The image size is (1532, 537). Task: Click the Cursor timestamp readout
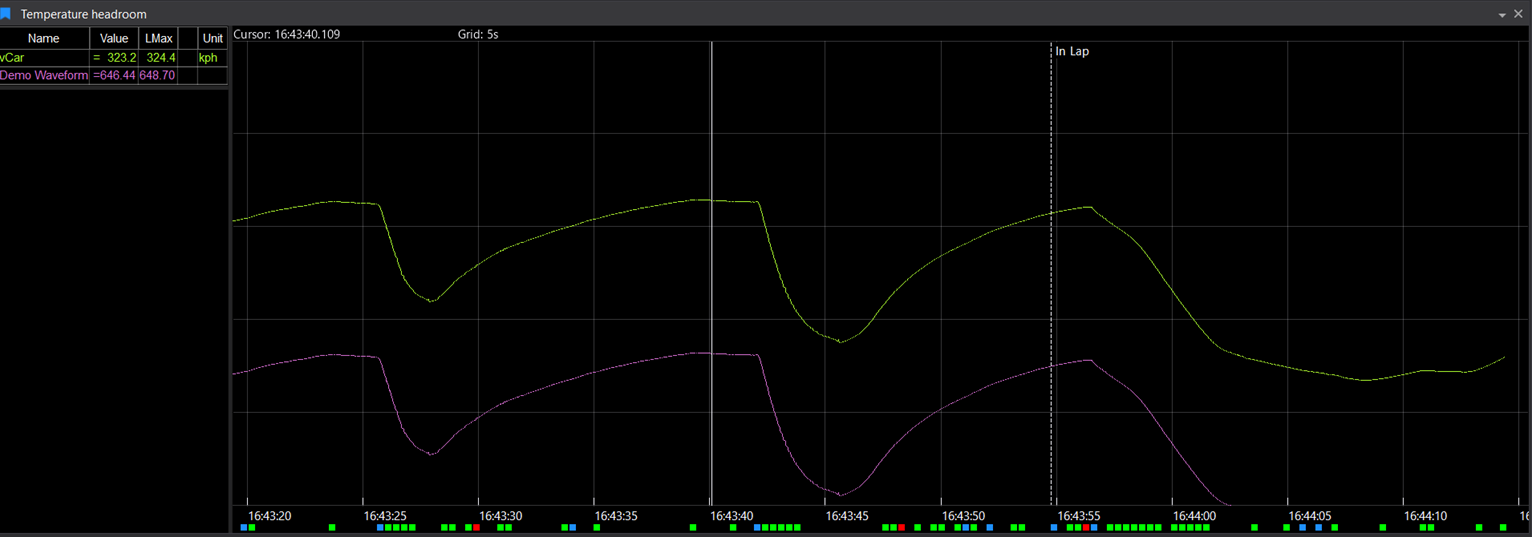click(287, 35)
